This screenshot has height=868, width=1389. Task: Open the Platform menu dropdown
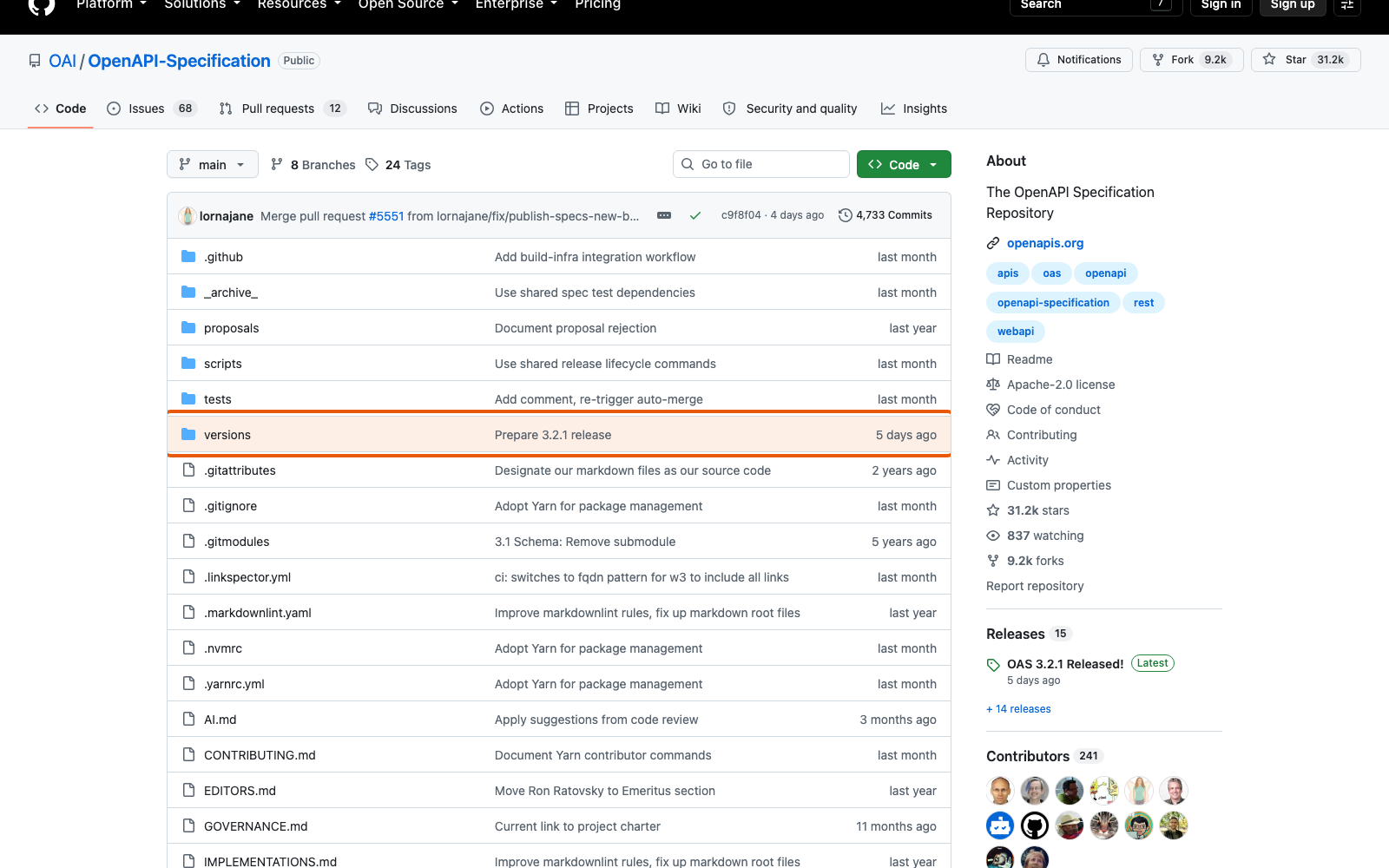[x=111, y=5]
